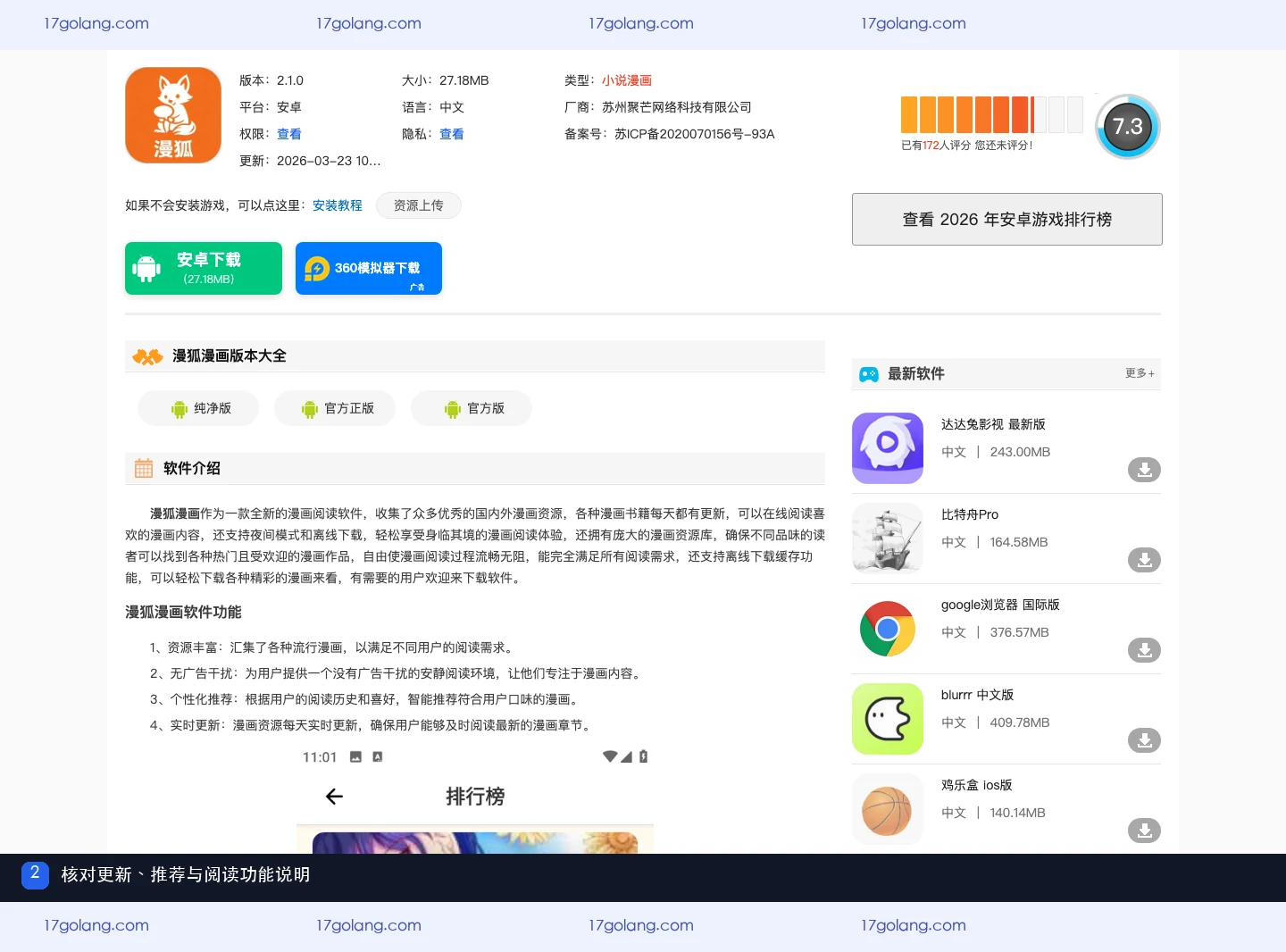Select the 官方版 version tab
The height and width of the screenshot is (952, 1286).
pyautogui.click(x=472, y=408)
